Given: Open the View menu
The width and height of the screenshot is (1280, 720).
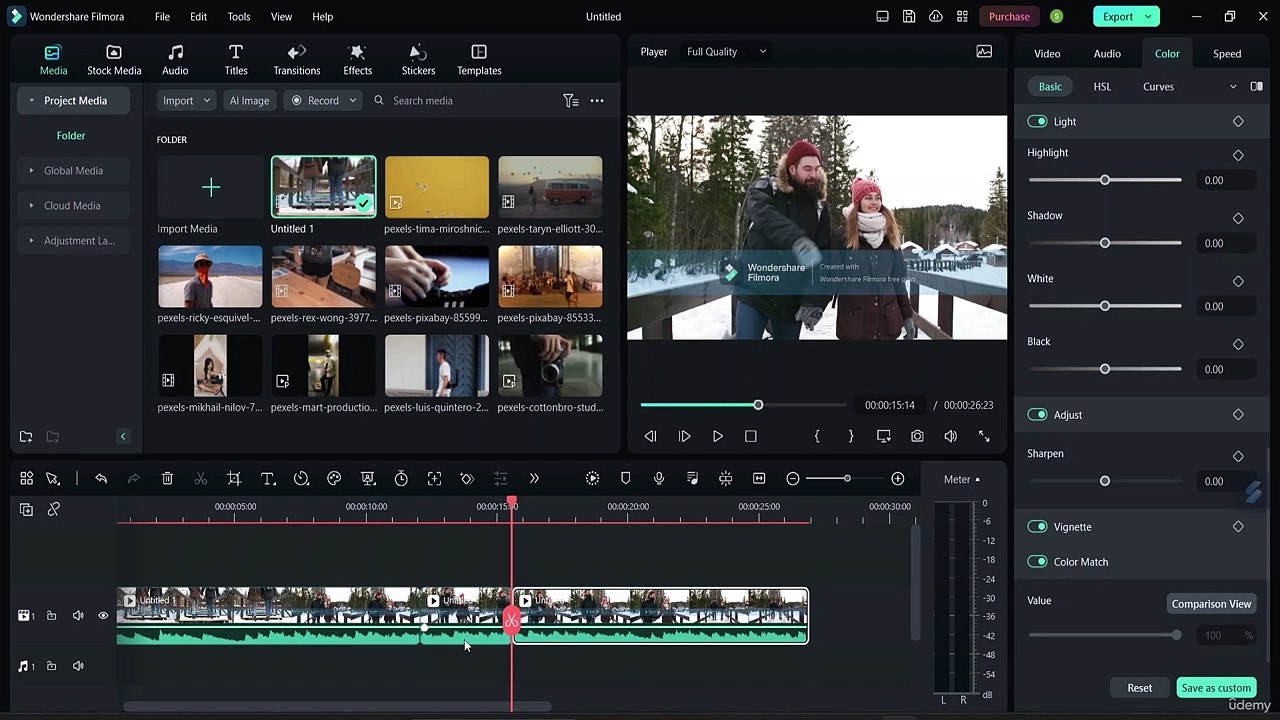Looking at the screenshot, I should click(x=282, y=16).
